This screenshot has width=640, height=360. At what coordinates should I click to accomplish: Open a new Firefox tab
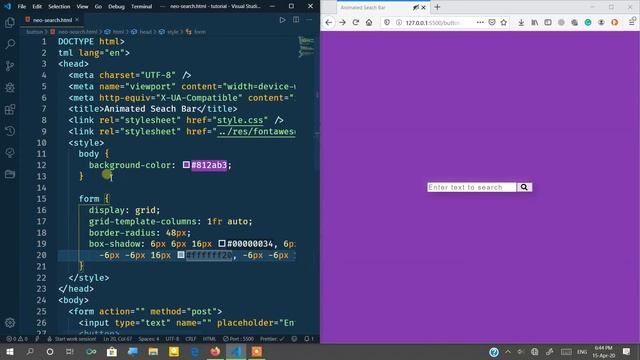pos(437,7)
